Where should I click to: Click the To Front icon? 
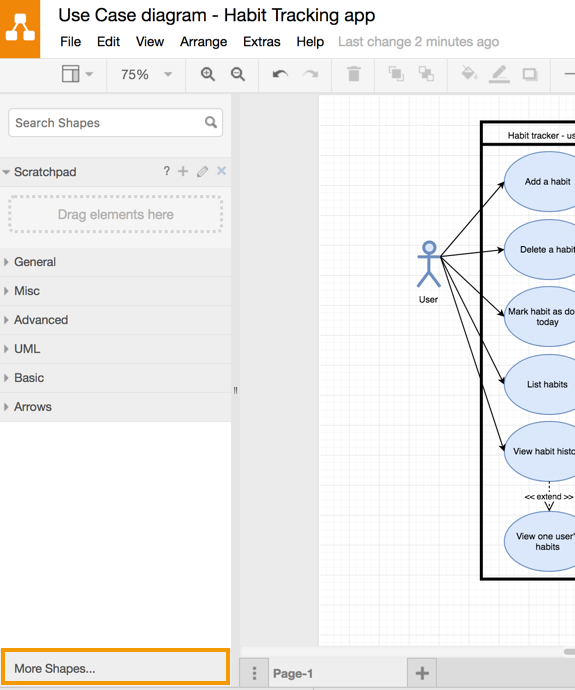396,73
